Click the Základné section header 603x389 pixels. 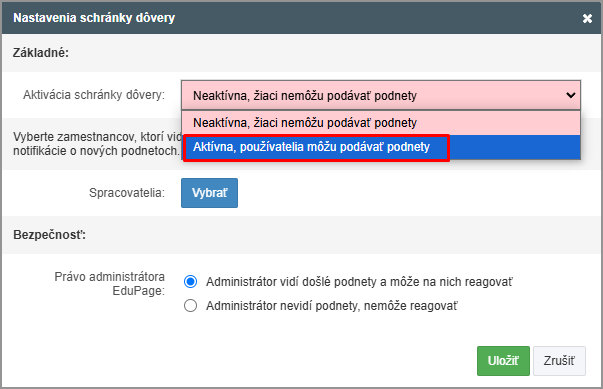[41, 53]
